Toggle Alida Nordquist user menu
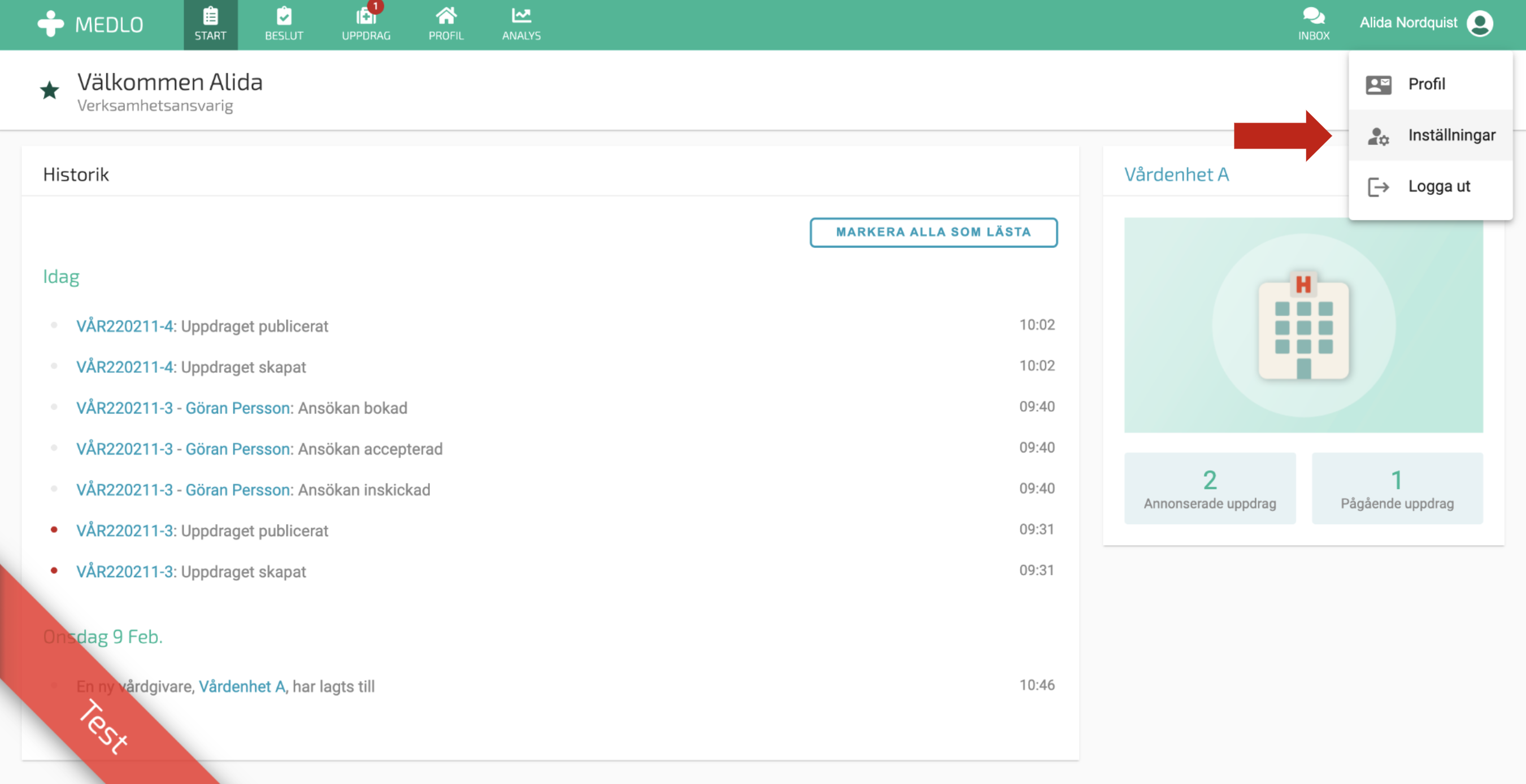This screenshot has height=784, width=1526. [x=1408, y=23]
